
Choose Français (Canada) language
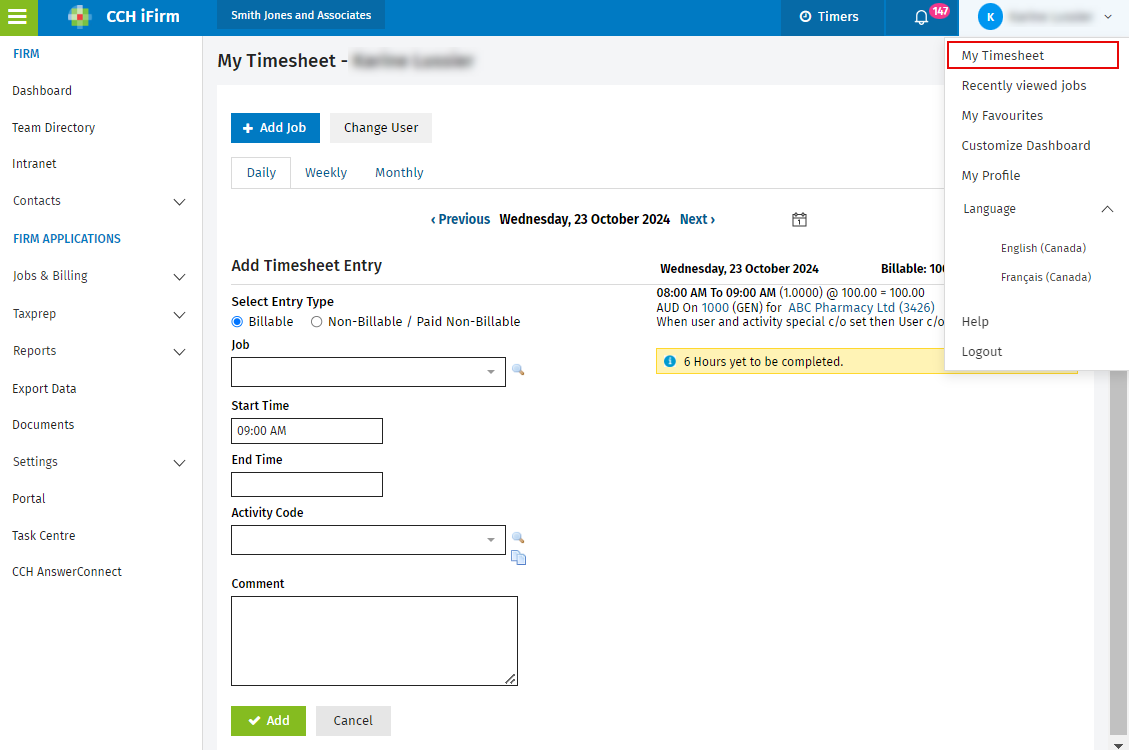1045,277
